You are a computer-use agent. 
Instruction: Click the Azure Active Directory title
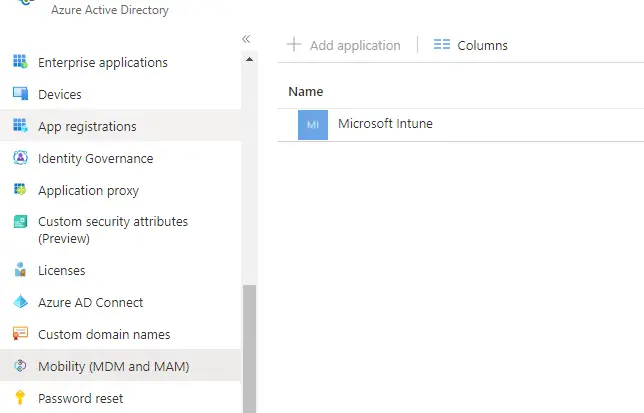[110, 9]
